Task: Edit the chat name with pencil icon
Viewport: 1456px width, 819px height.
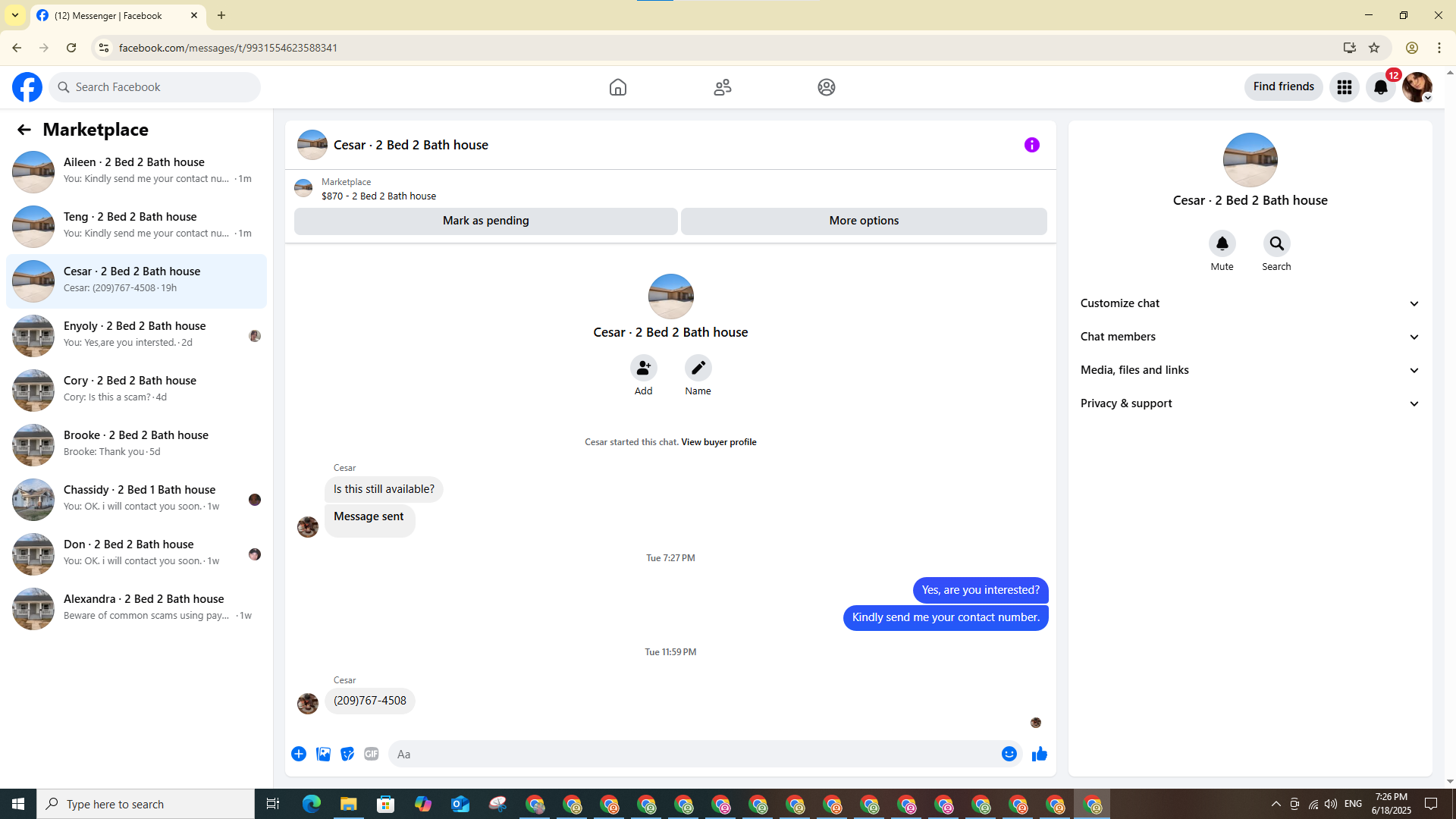Action: tap(698, 368)
